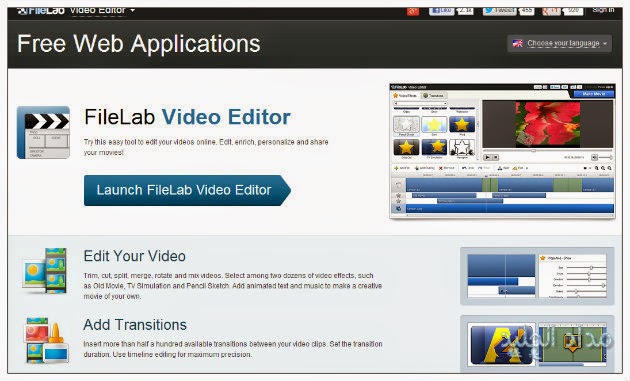630x381 pixels.
Task: Click the Free Web Applications title
Action: pyautogui.click(x=139, y=44)
